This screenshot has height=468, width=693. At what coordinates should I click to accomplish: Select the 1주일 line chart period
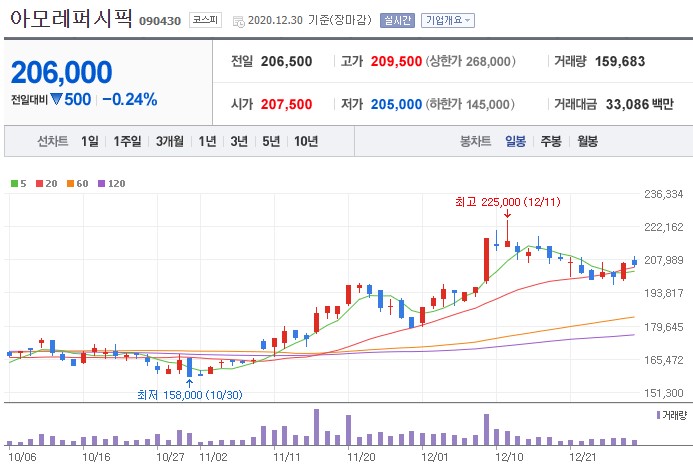tap(127, 141)
